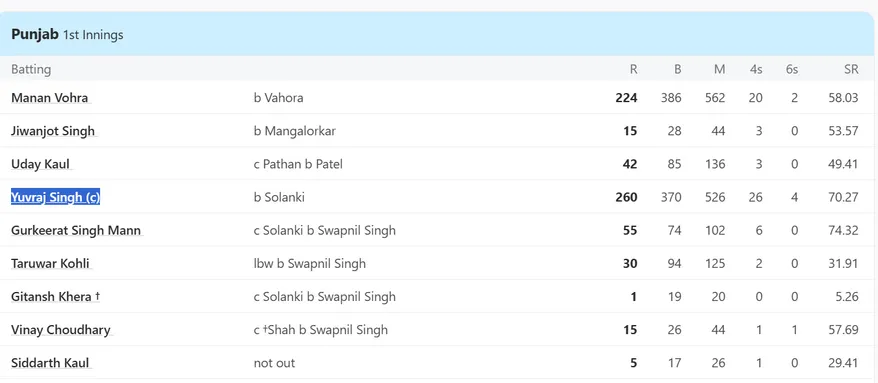Open Manan Vohra player link

50,97
